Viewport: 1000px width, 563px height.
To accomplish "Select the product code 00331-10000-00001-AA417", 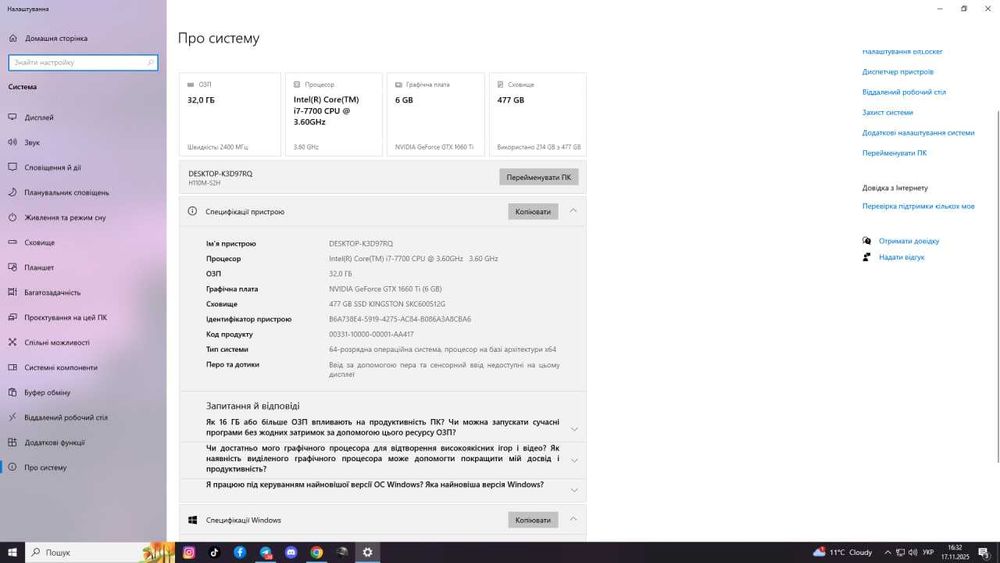I will pos(371,334).
